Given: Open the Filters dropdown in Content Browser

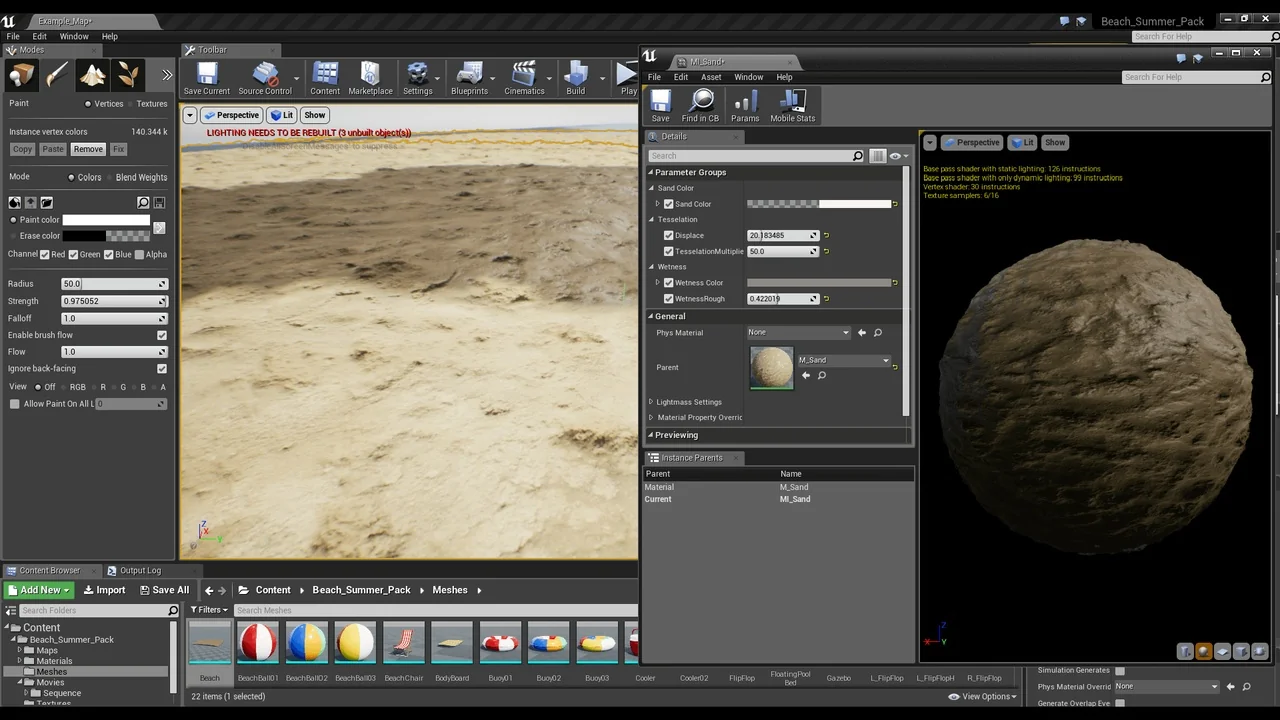Looking at the screenshot, I should 210,610.
